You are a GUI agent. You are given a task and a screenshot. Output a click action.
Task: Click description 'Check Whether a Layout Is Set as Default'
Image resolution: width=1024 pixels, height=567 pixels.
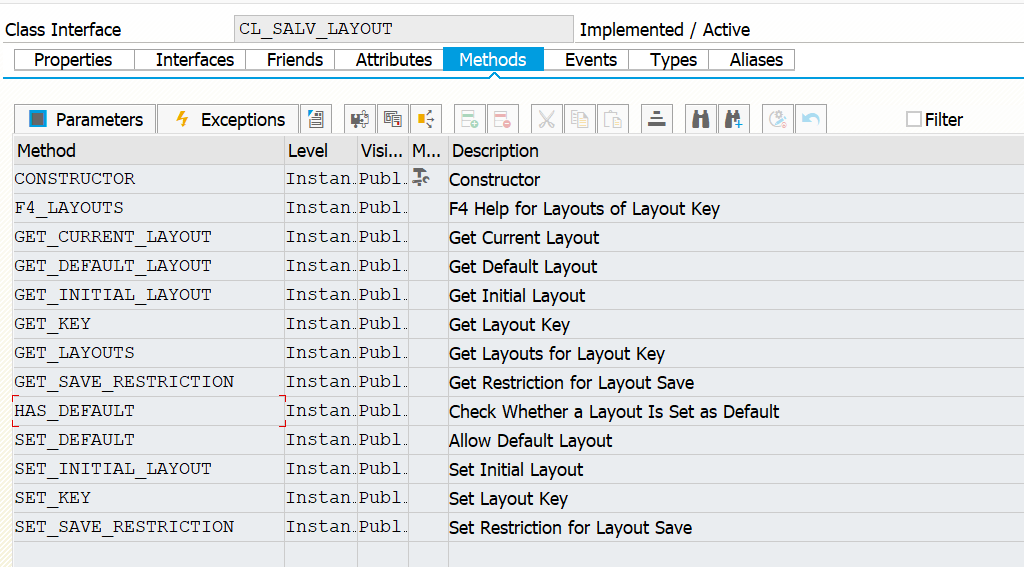[x=614, y=412]
